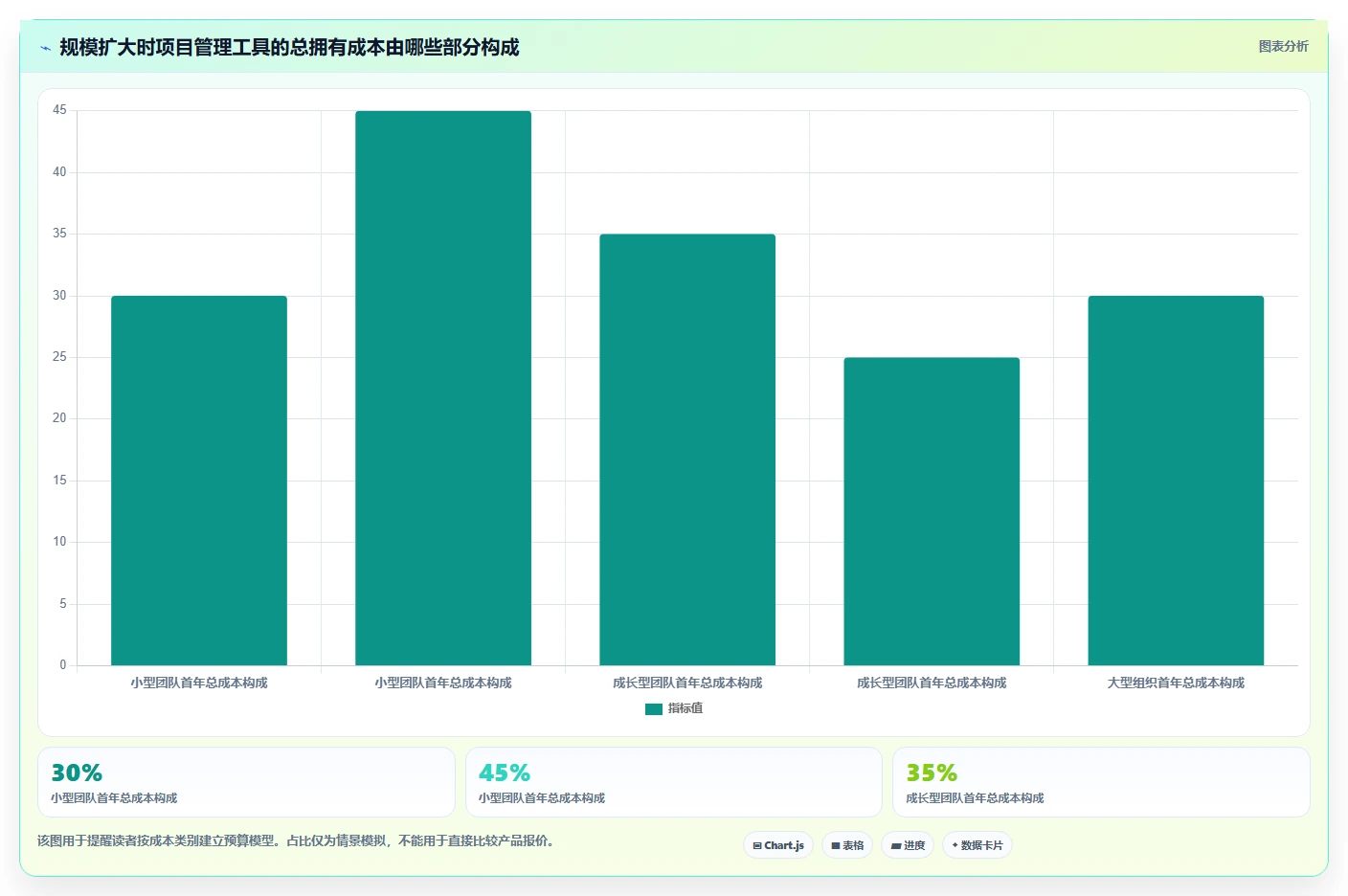
Task: Click the y-axis tick label 40
Action: 59,172
